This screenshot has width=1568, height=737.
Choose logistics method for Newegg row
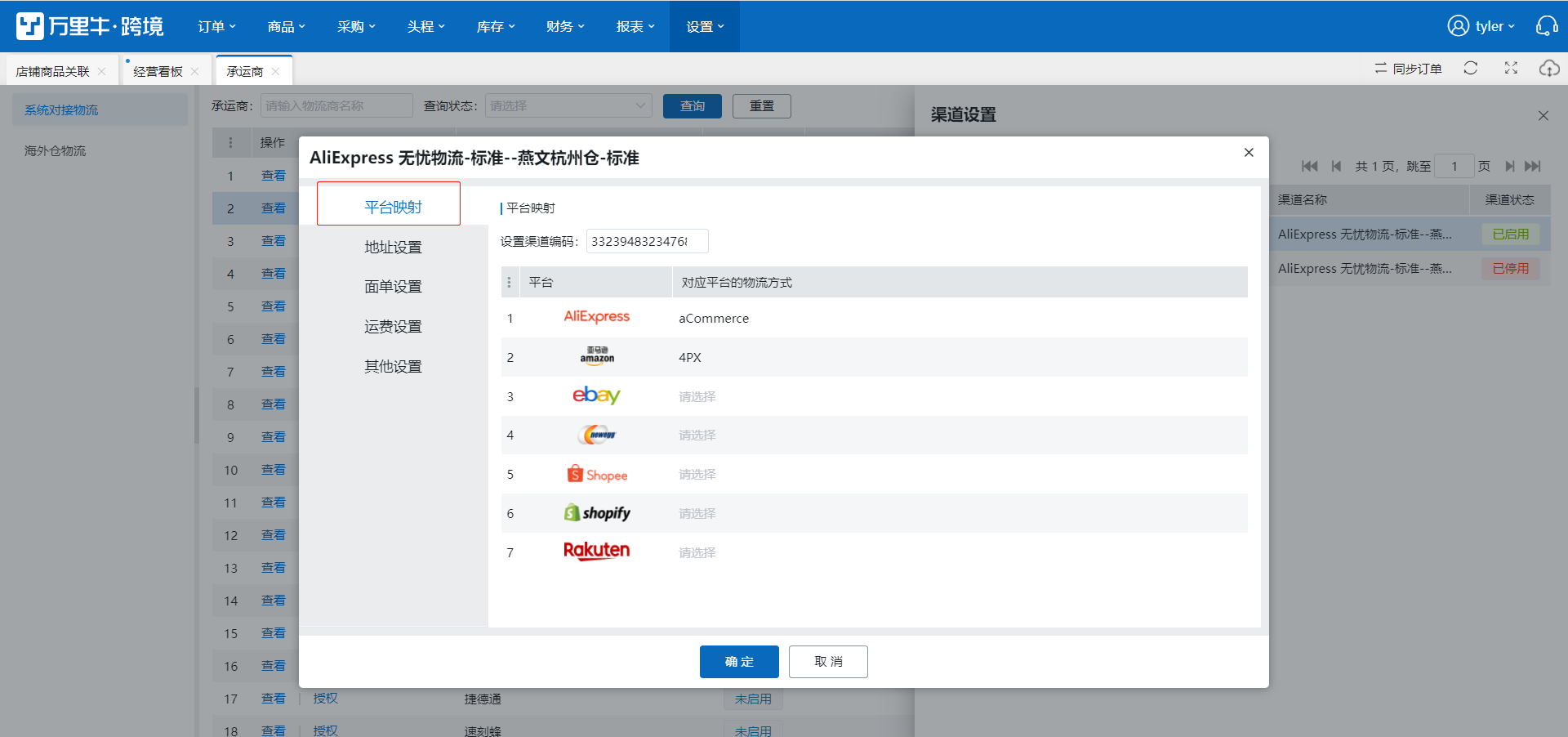(697, 435)
